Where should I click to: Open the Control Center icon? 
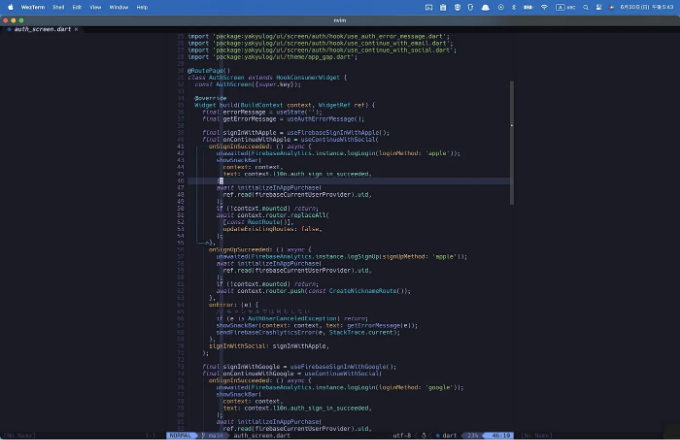(598, 7)
